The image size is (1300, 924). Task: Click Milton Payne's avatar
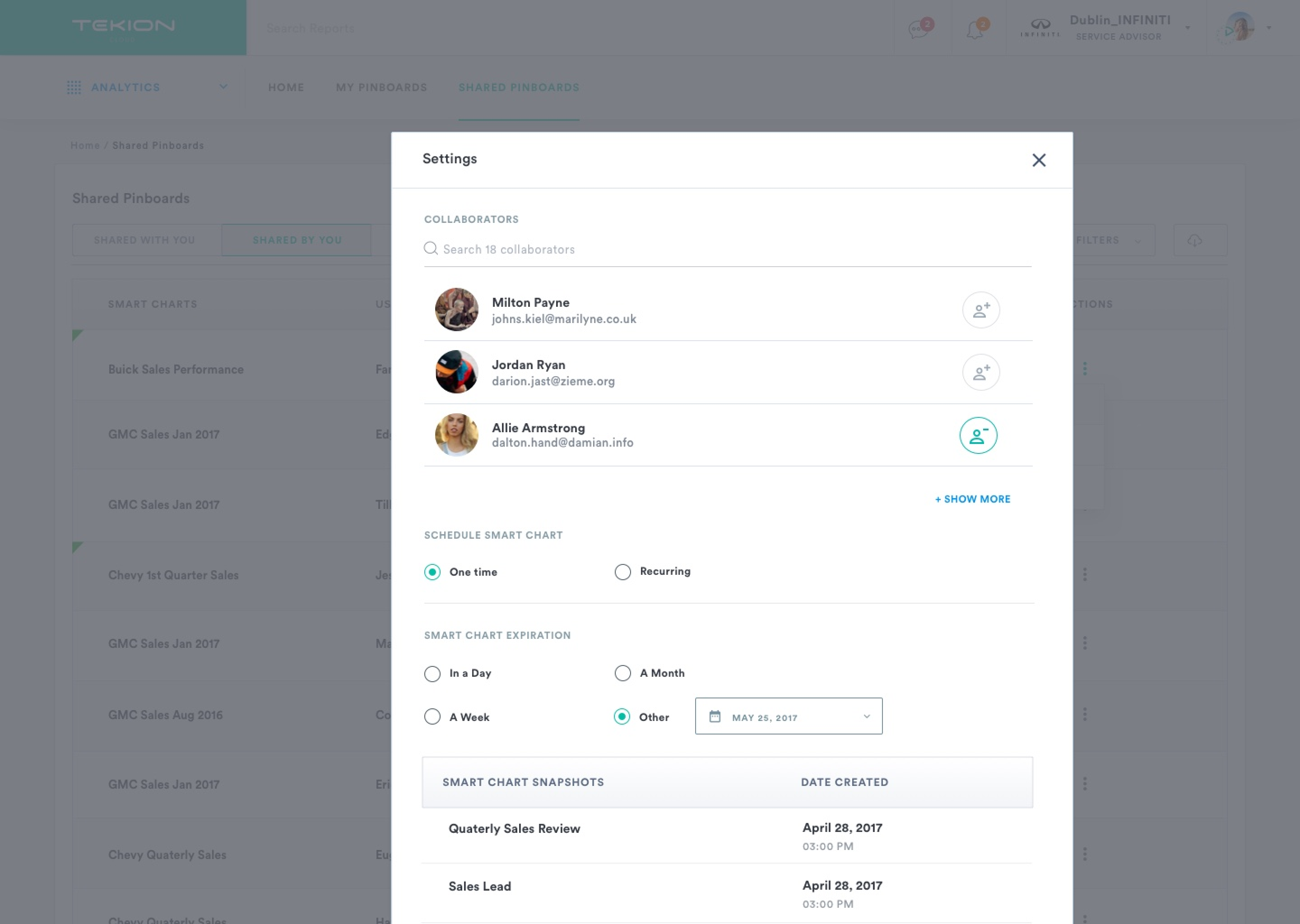click(x=456, y=310)
